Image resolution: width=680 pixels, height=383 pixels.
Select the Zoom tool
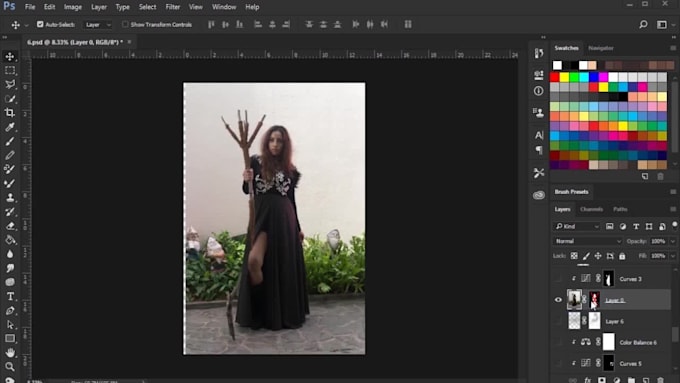click(10, 367)
